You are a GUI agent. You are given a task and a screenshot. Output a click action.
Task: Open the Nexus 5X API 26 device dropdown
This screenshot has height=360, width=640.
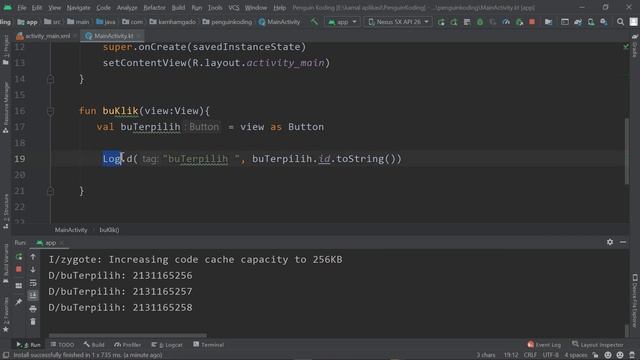coord(398,22)
